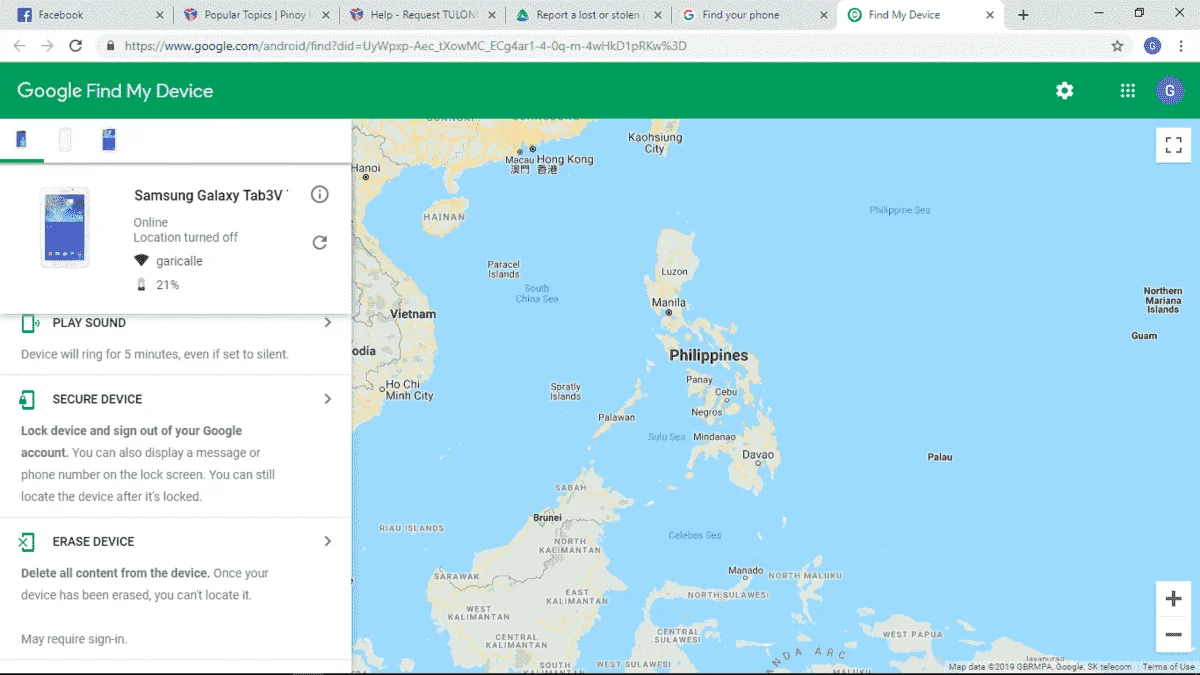
Task: Click Davao label on the map
Action: 758,455
